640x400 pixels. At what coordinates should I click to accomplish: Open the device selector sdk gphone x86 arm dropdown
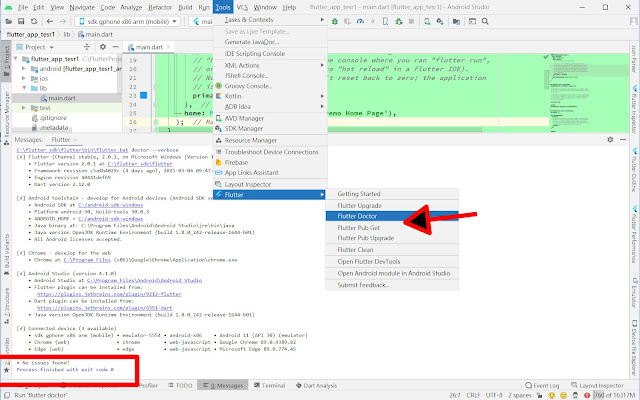click(127, 21)
